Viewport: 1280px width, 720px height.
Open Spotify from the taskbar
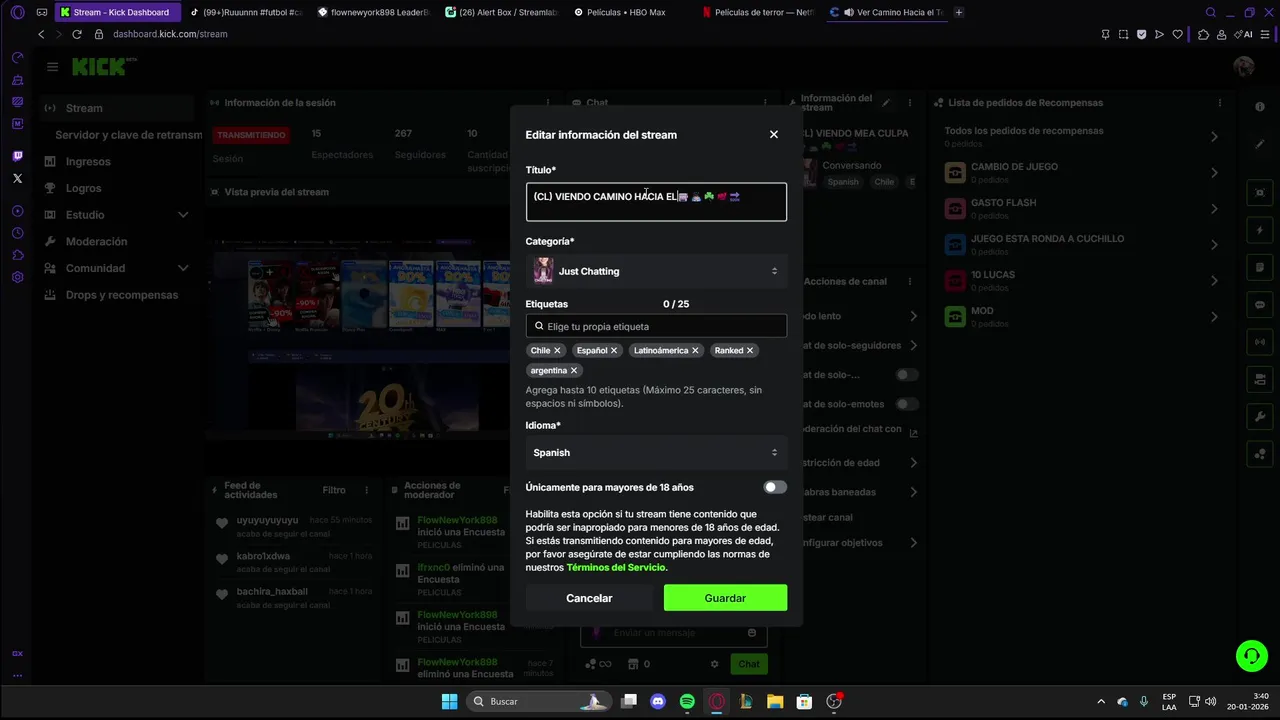click(687, 702)
